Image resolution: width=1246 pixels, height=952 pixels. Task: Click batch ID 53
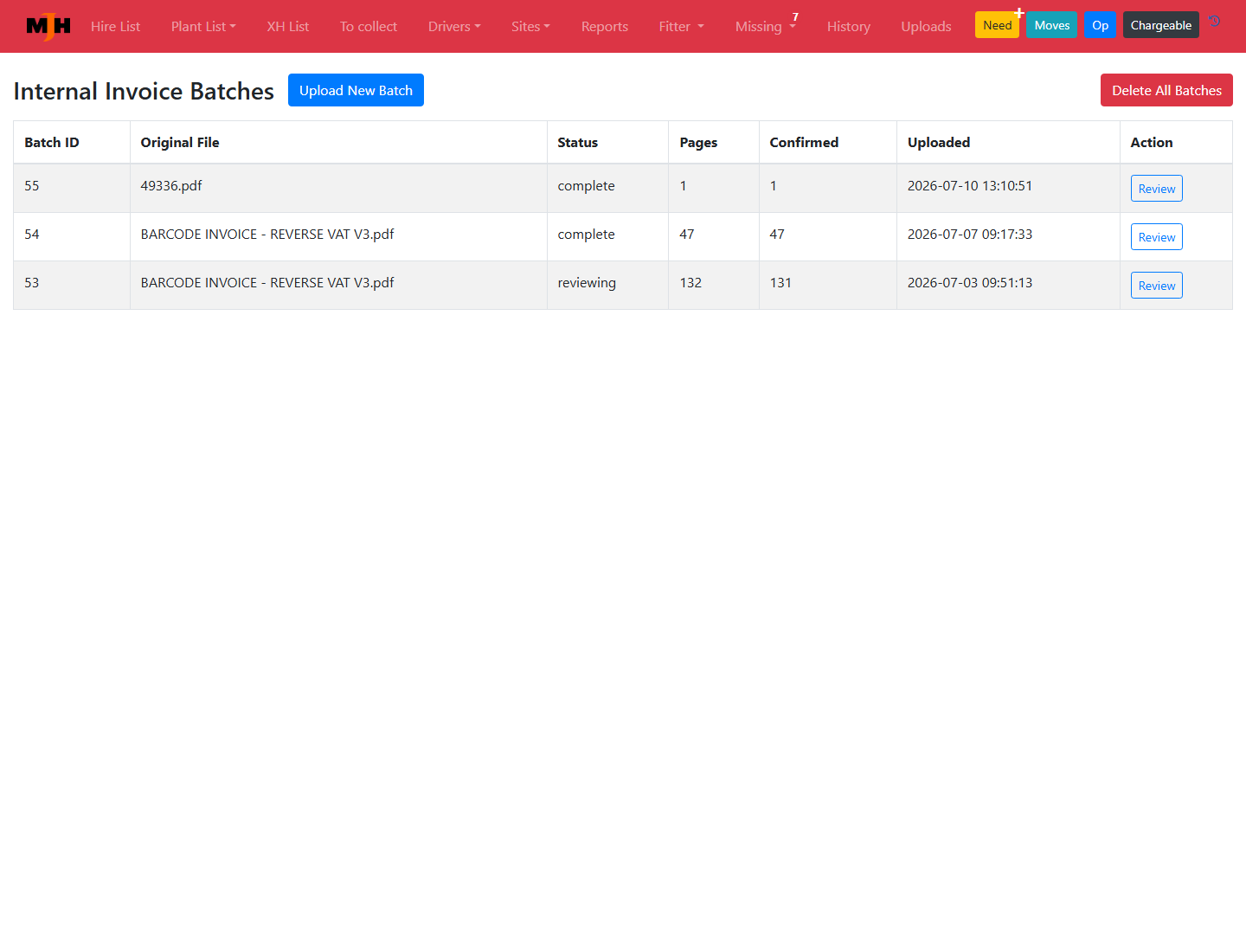pyautogui.click(x=32, y=282)
